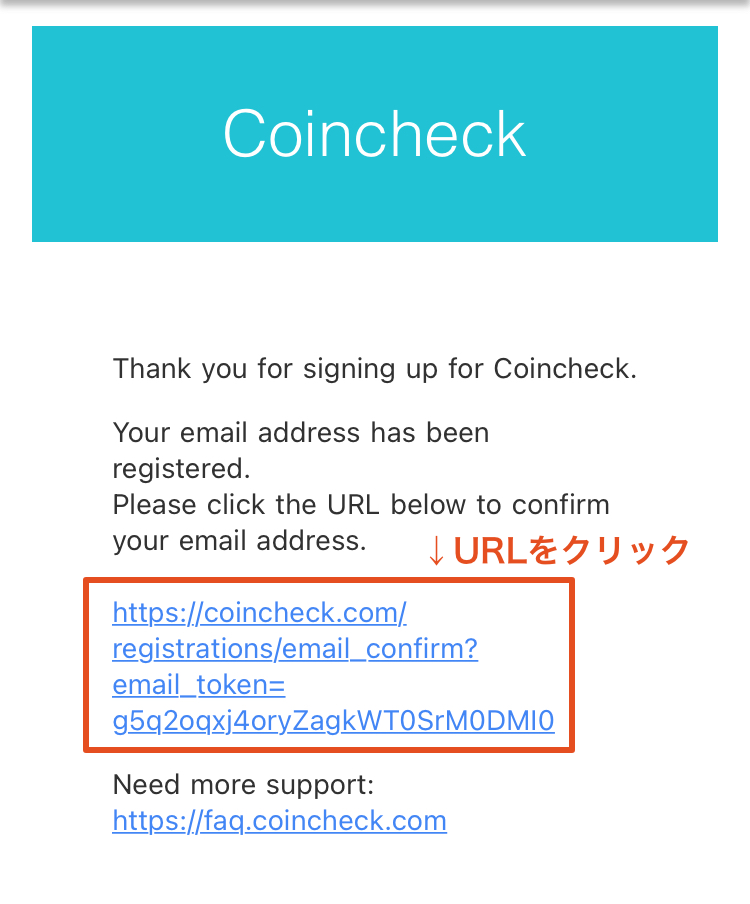
Task: Click 'Please click the URL below' text
Action: click(x=361, y=505)
